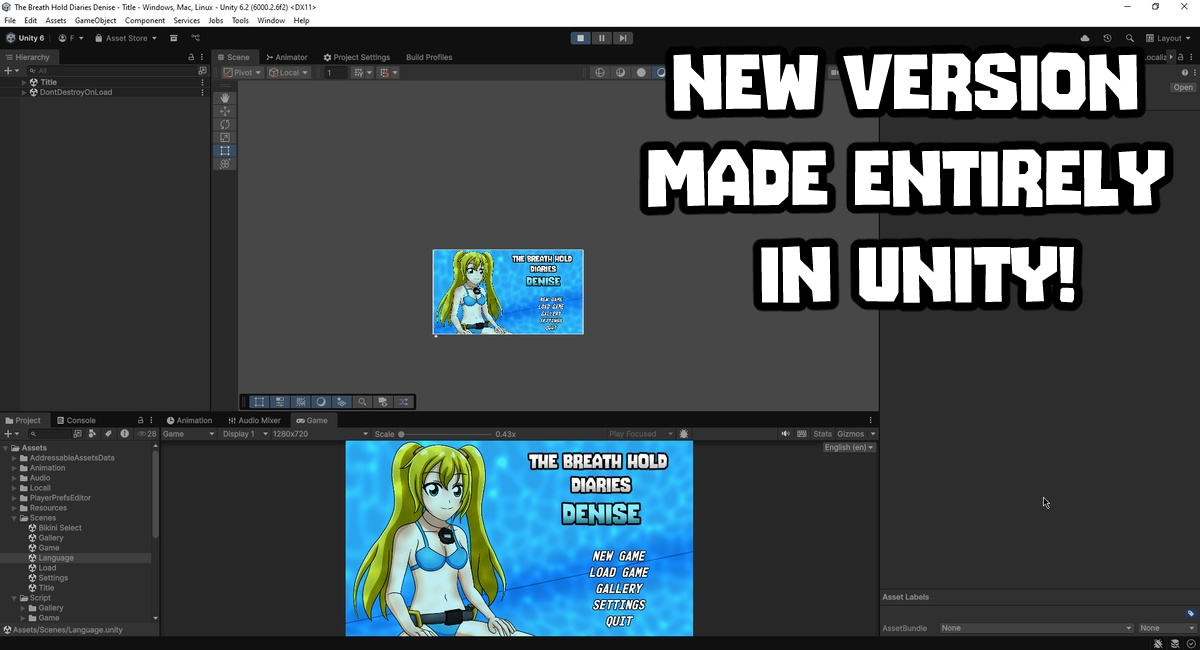Viewport: 1200px width, 650px height.
Task: Select the Rect tool in Scene
Action: [225, 150]
